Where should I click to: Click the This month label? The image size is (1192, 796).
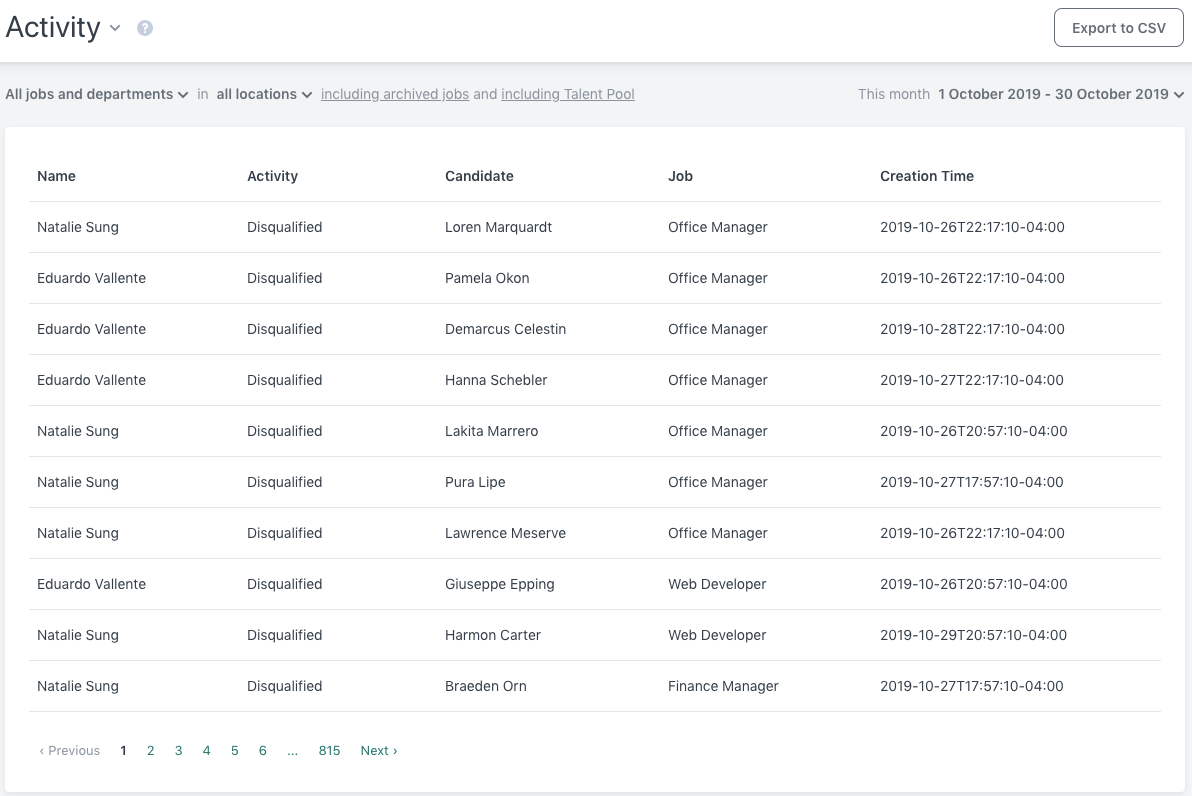(893, 94)
